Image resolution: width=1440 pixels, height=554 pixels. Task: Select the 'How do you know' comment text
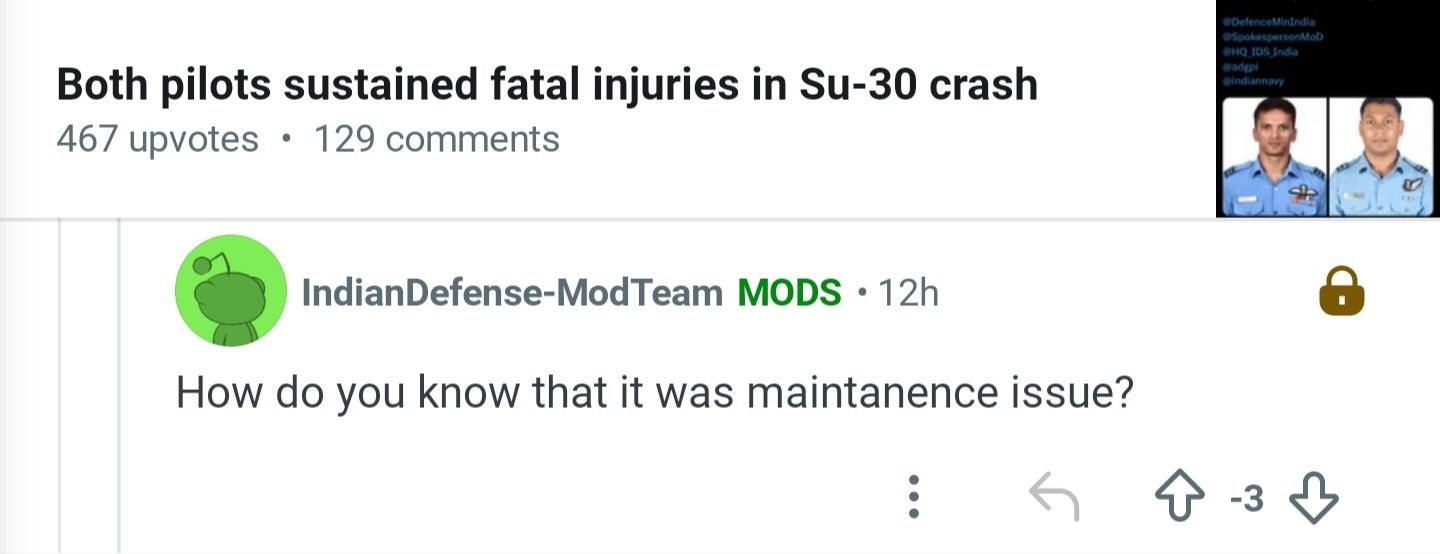(654, 391)
